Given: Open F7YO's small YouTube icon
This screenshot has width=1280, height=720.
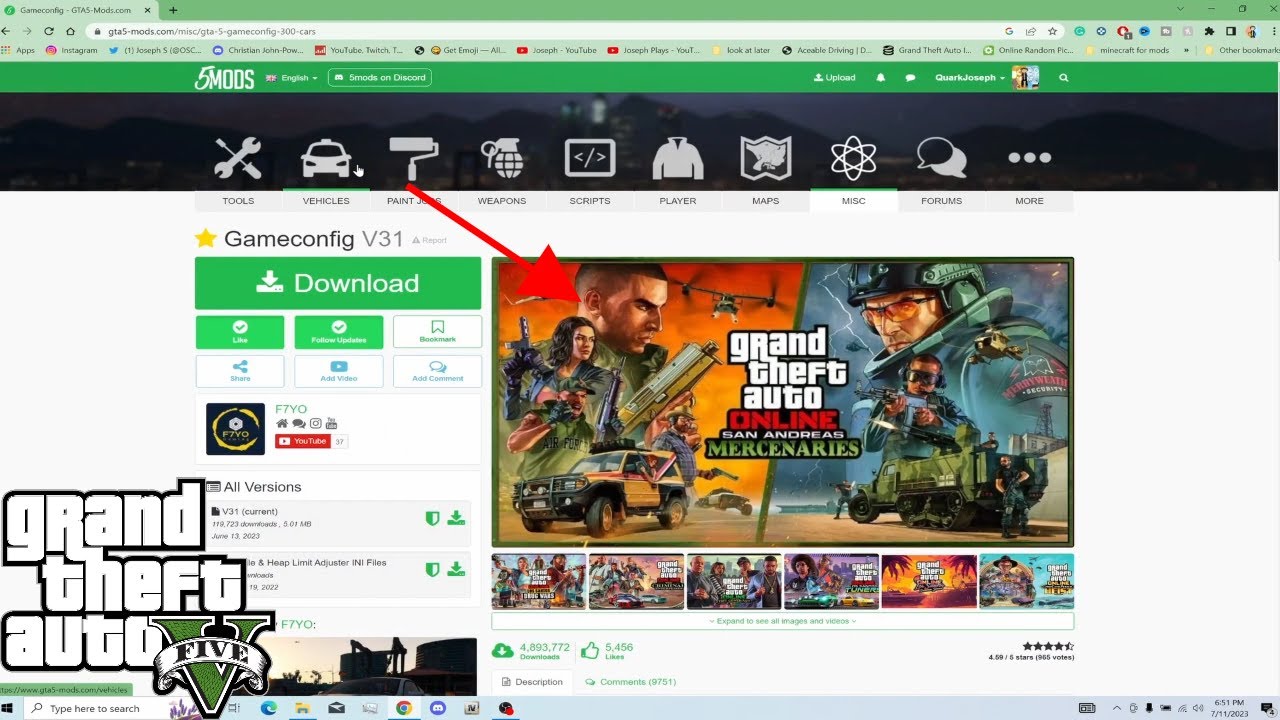Looking at the screenshot, I should pos(332,424).
